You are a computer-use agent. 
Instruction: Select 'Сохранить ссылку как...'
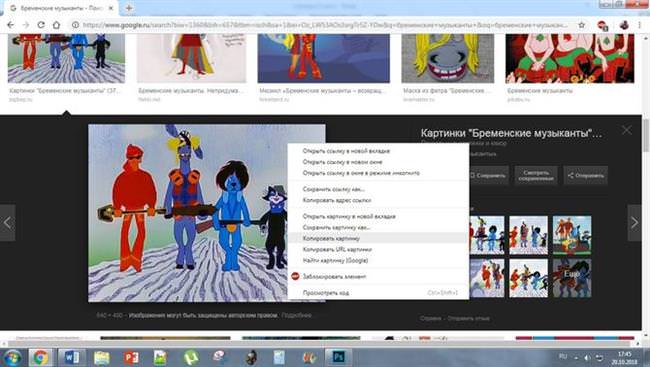(x=333, y=189)
